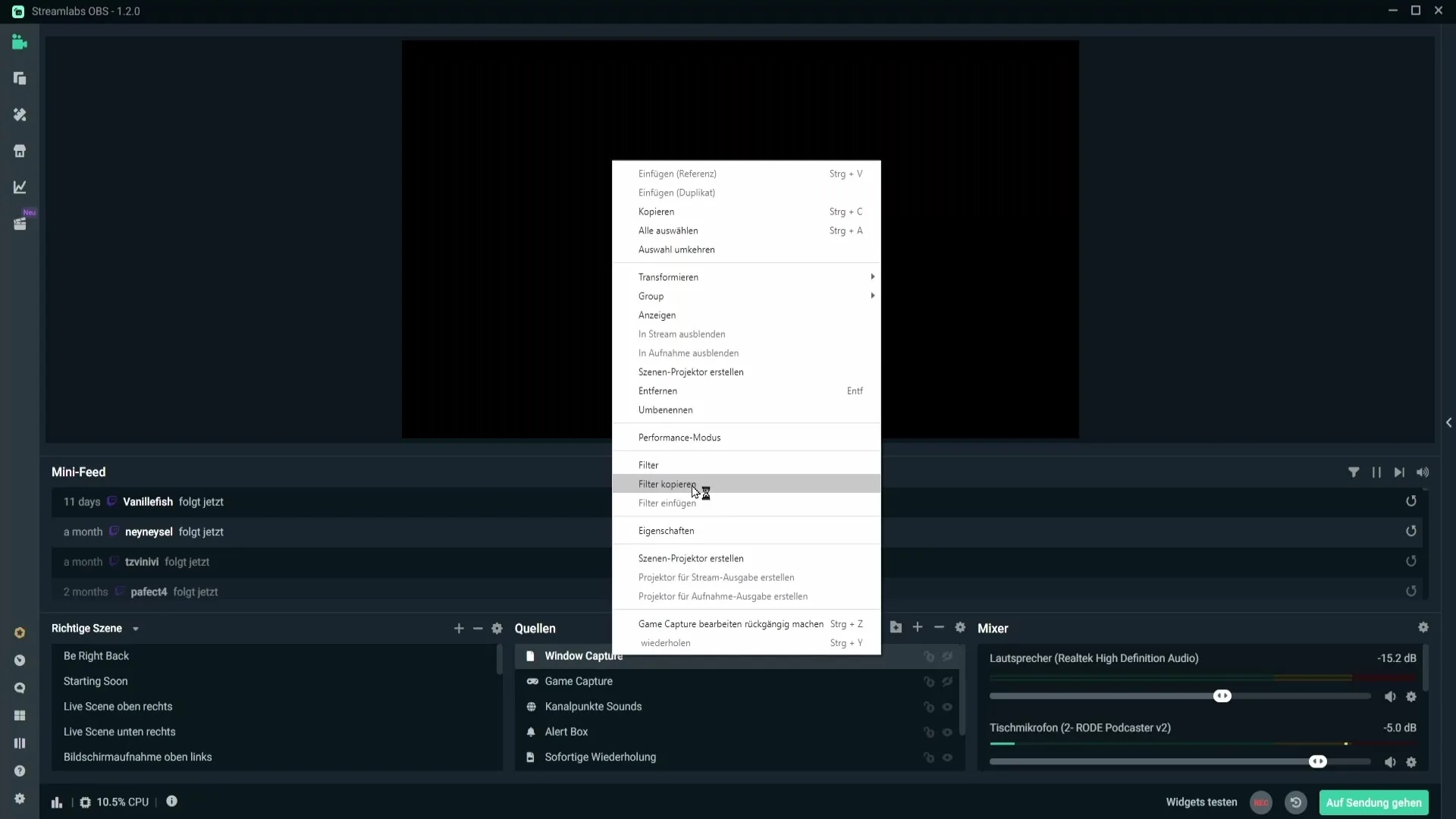Screen dimensions: 1456x819
Task: Open source properties gear in Quellen
Action: pos(960,627)
